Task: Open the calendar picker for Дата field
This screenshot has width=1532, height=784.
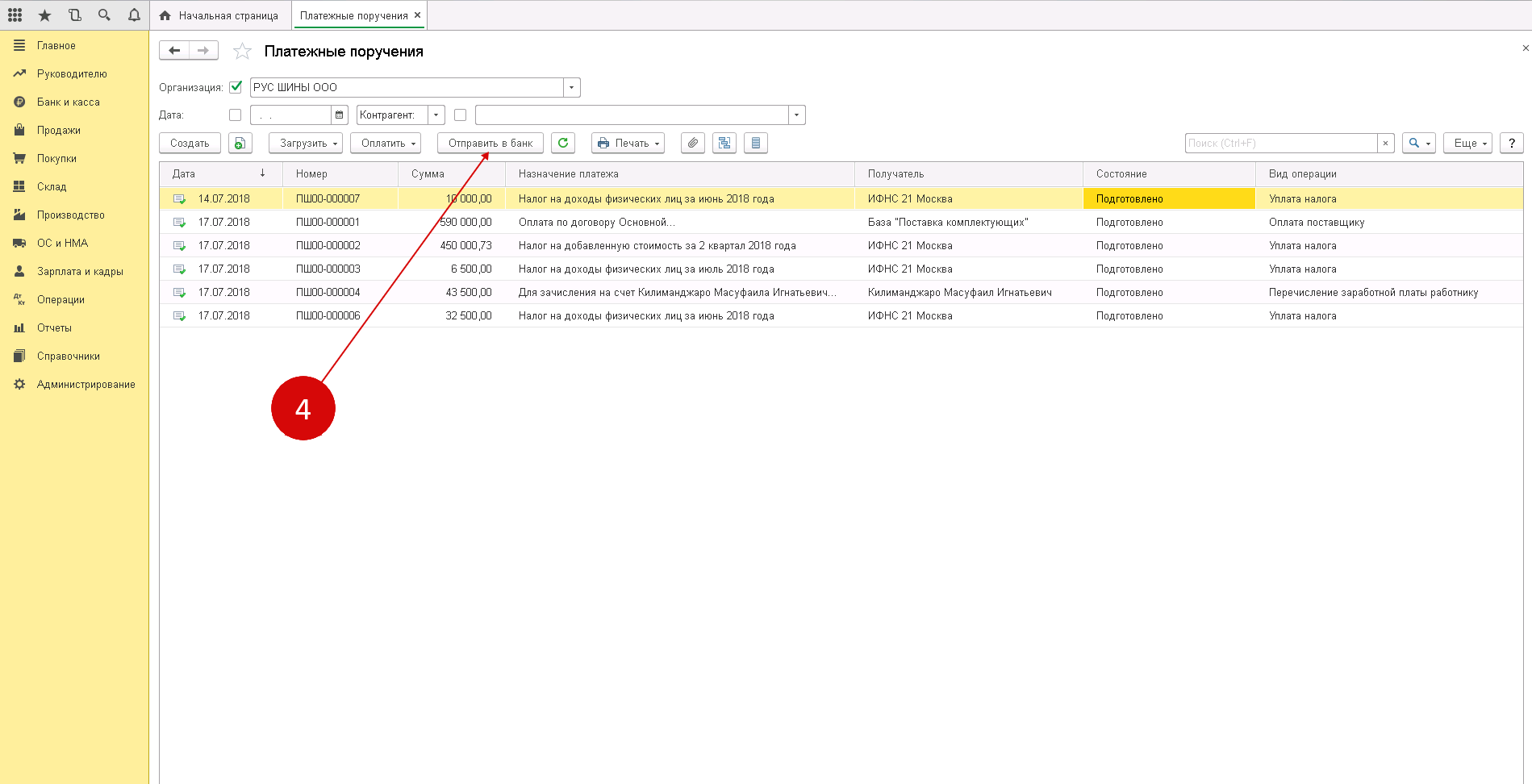Action: click(340, 115)
